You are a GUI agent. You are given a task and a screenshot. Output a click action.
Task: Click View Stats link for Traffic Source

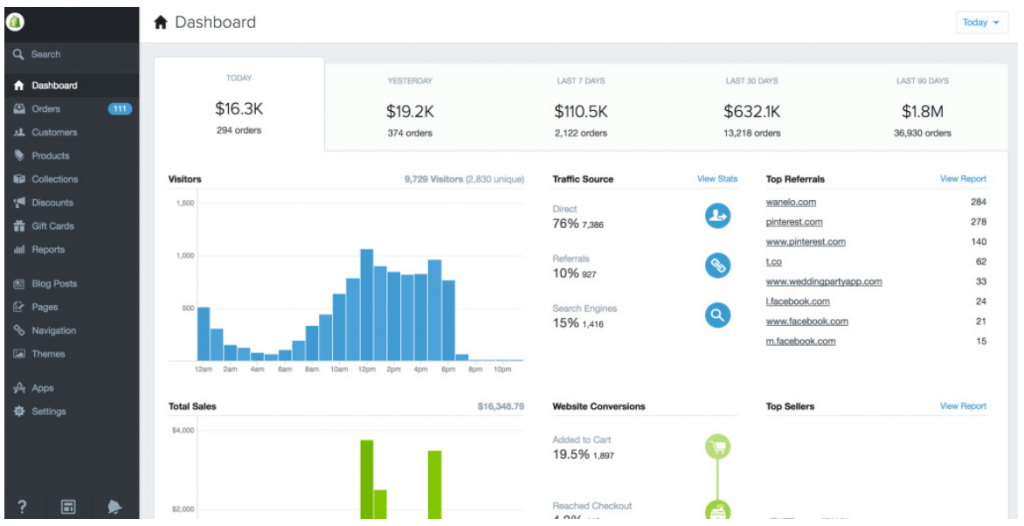pos(716,179)
